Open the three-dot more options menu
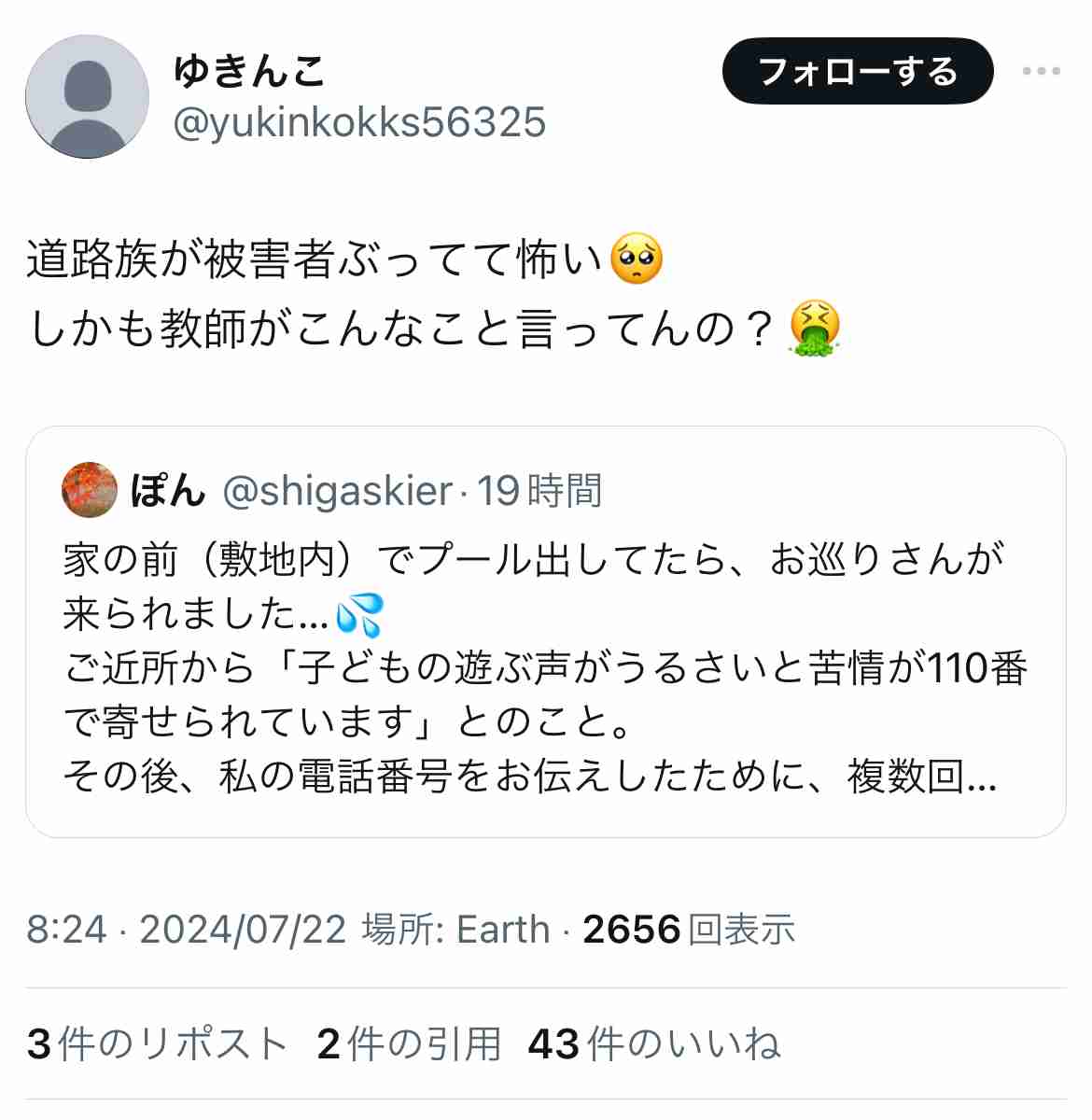This screenshot has width=1092, height=1120. coord(1041,71)
